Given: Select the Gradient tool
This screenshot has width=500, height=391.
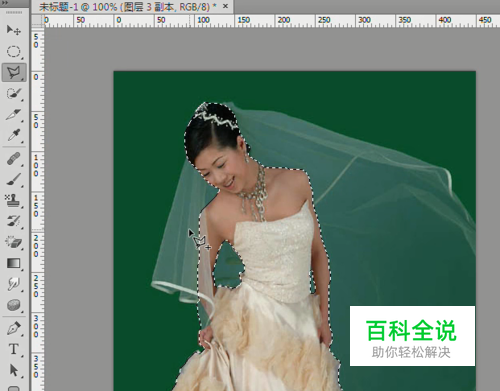Looking at the screenshot, I should (14, 263).
